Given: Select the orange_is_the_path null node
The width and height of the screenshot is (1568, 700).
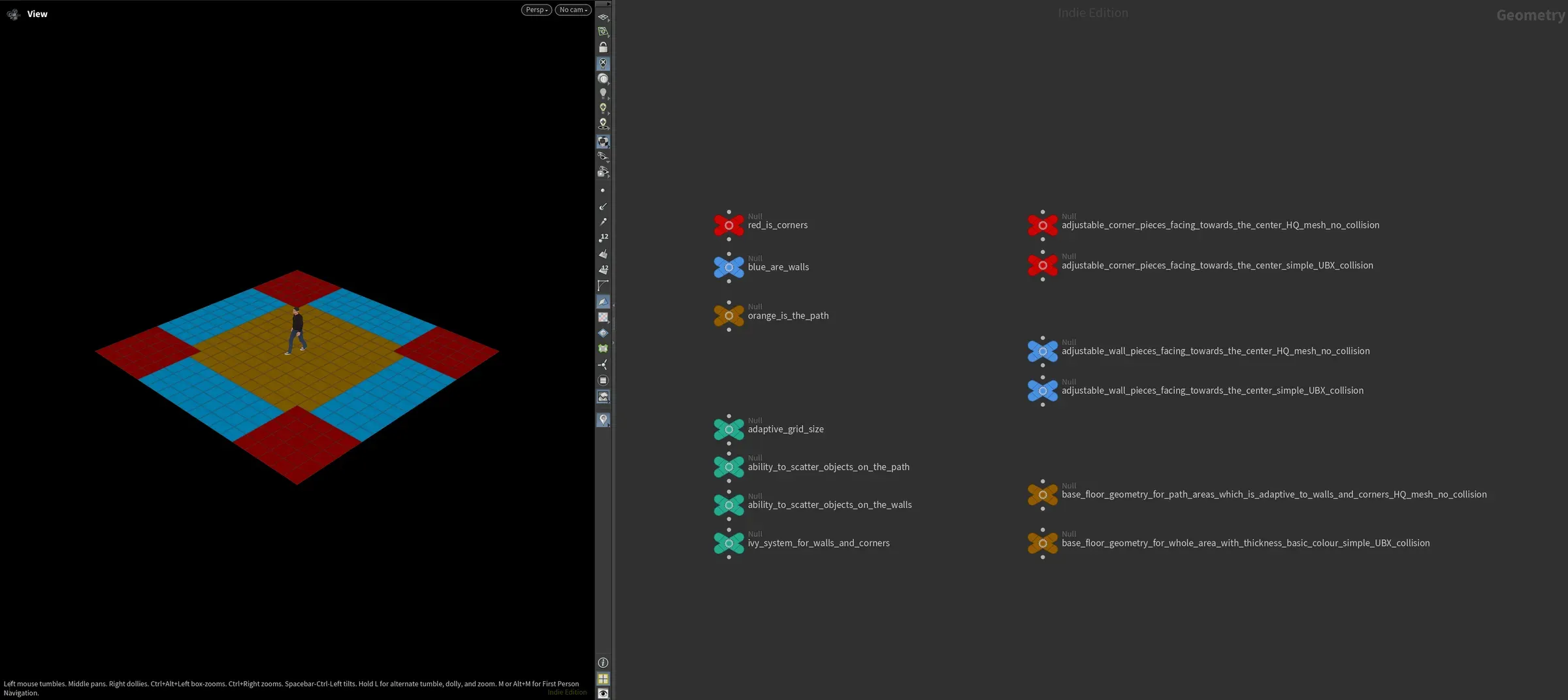Looking at the screenshot, I should click(729, 316).
